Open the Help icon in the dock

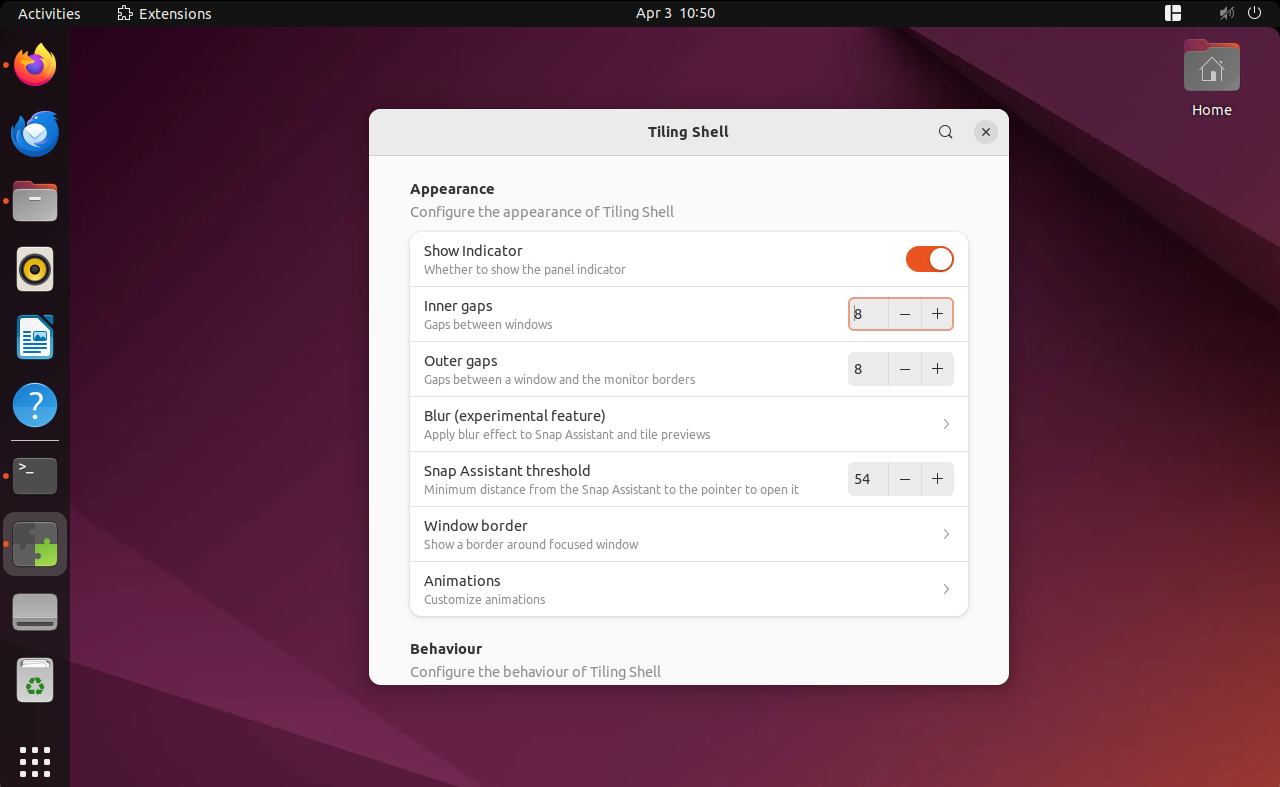pyautogui.click(x=35, y=405)
